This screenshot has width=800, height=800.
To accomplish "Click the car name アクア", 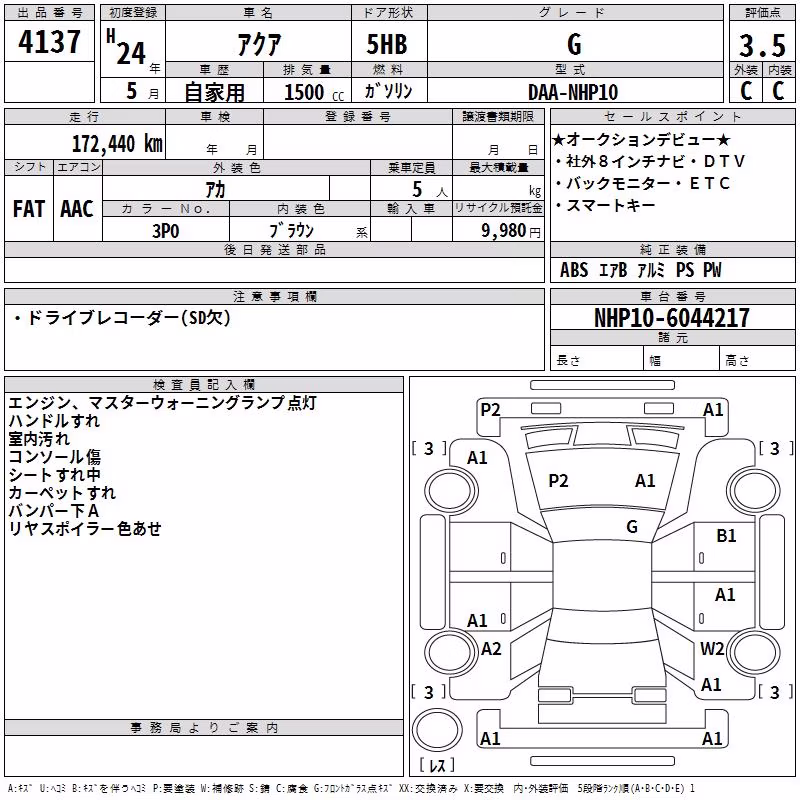I will [x=259, y=44].
